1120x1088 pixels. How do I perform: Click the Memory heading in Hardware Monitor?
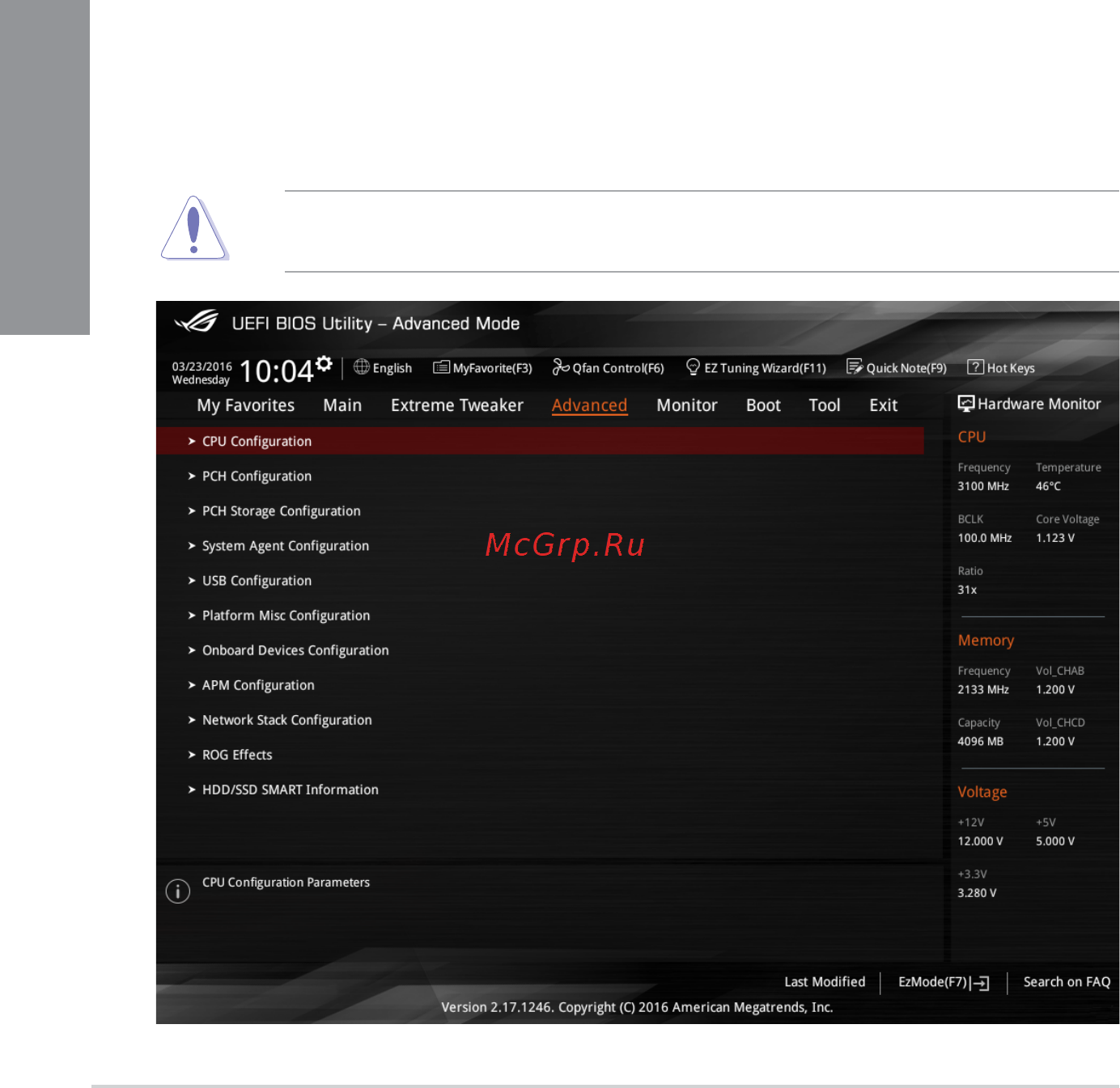click(x=986, y=641)
